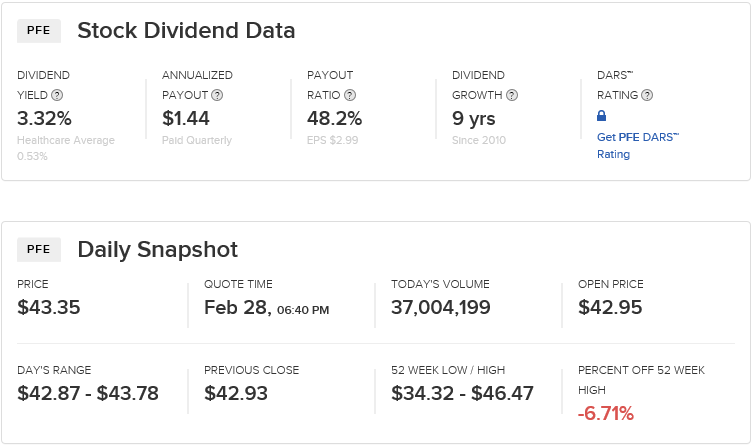
Task: Click the Dividend Growth help icon
Action: point(512,95)
